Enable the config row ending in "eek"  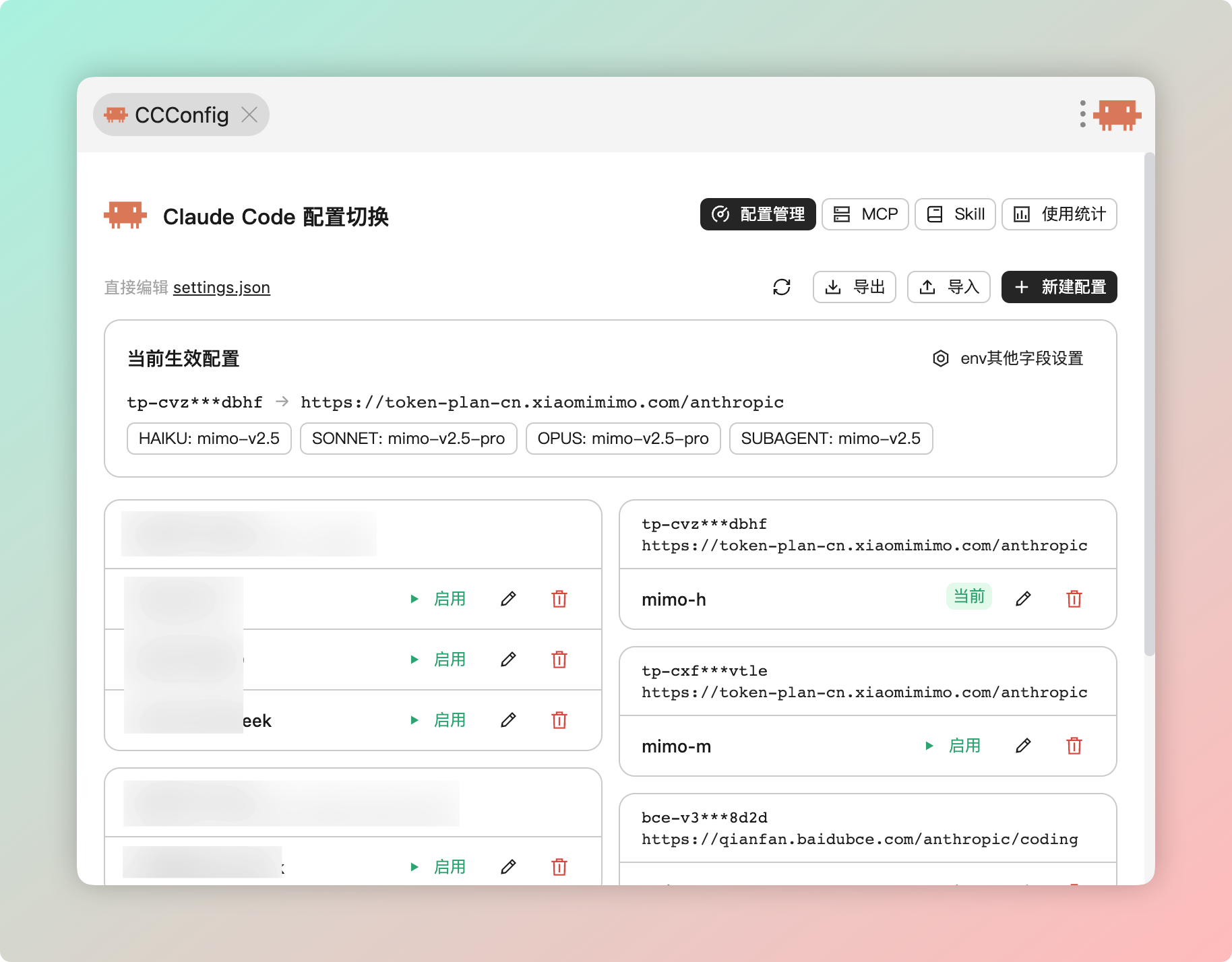(x=439, y=720)
